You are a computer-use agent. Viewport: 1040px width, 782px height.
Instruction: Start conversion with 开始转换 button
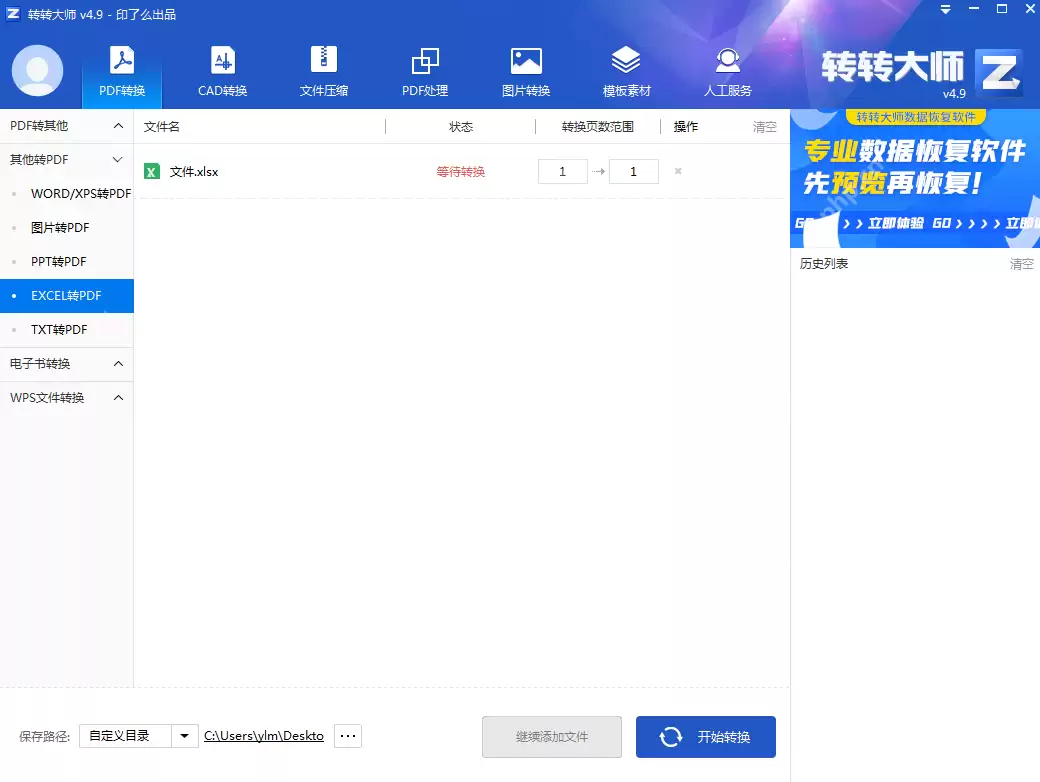click(x=705, y=736)
